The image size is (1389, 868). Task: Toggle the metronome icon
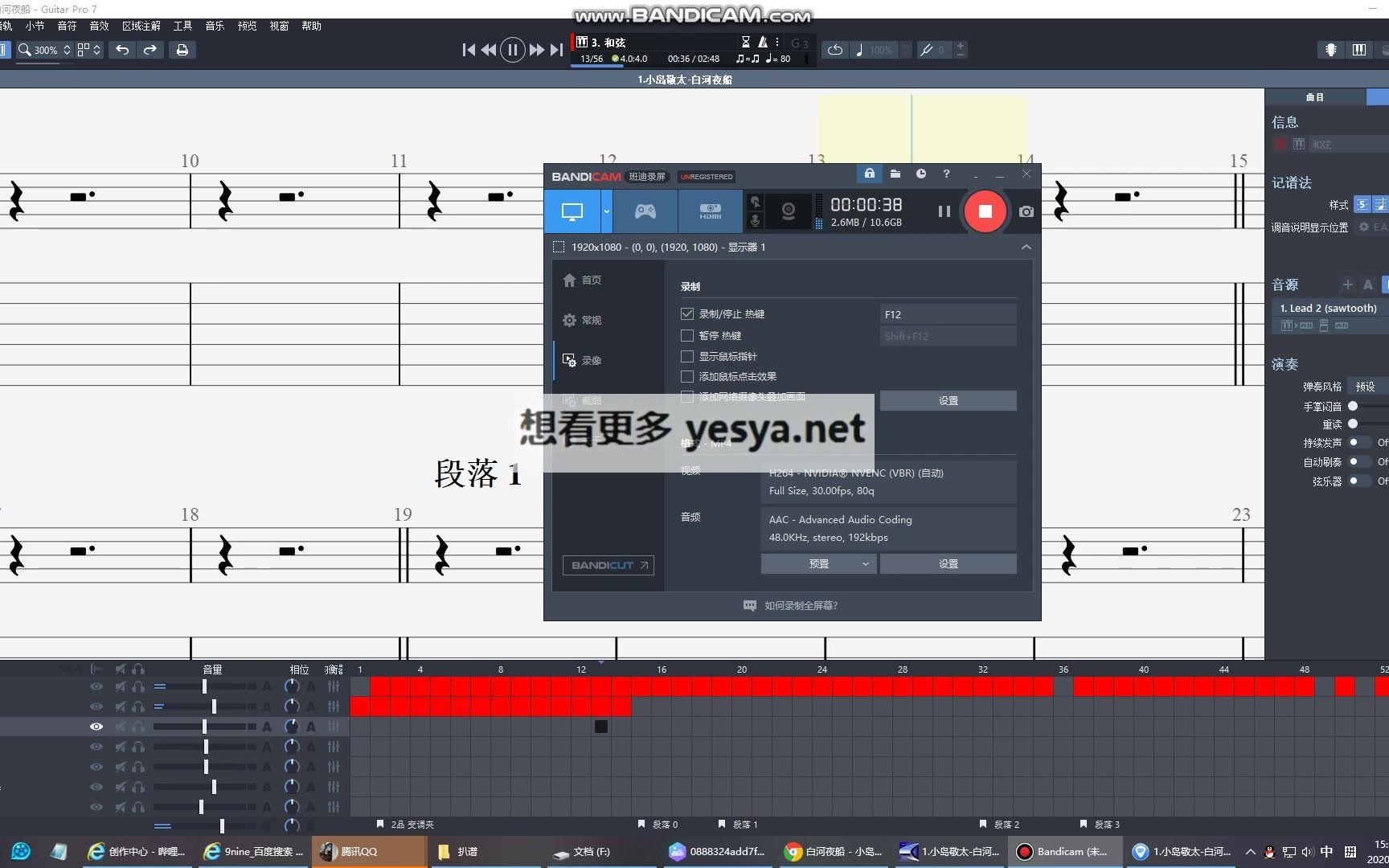pyautogui.click(x=763, y=42)
